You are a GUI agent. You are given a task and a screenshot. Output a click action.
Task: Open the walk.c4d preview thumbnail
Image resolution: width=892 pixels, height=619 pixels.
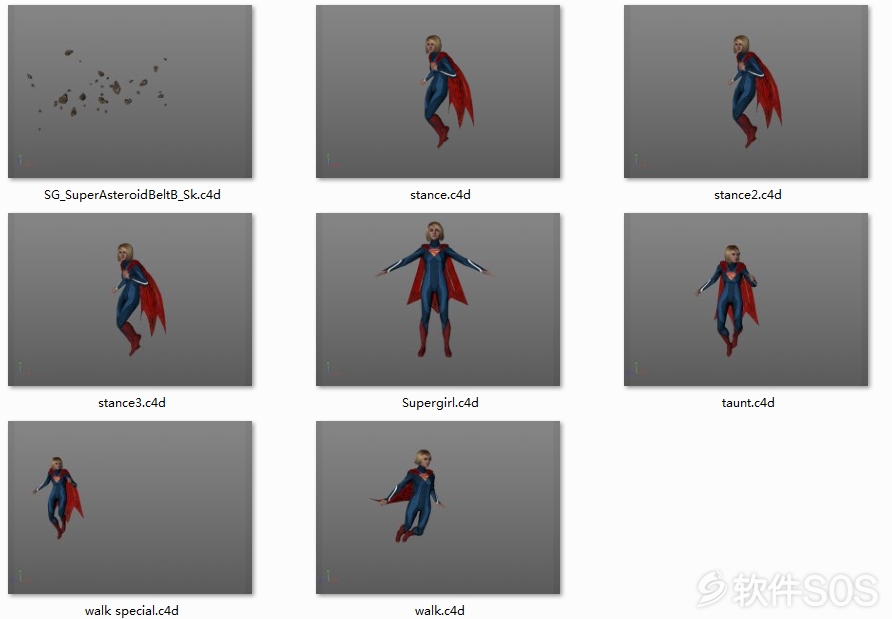[438, 507]
